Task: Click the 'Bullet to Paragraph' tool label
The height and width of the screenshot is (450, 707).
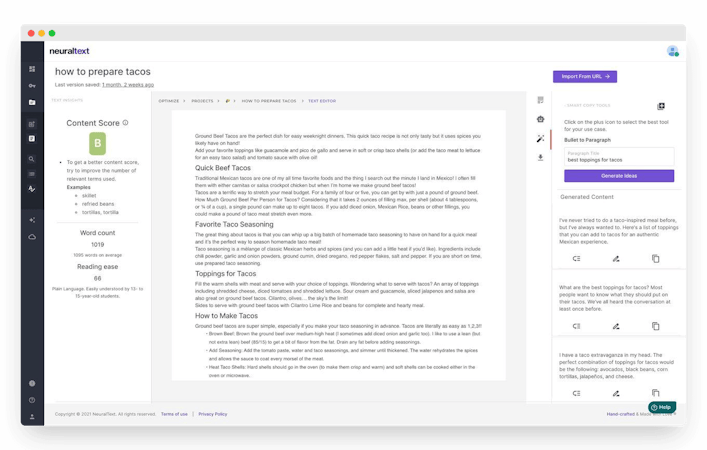Action: click(587, 140)
